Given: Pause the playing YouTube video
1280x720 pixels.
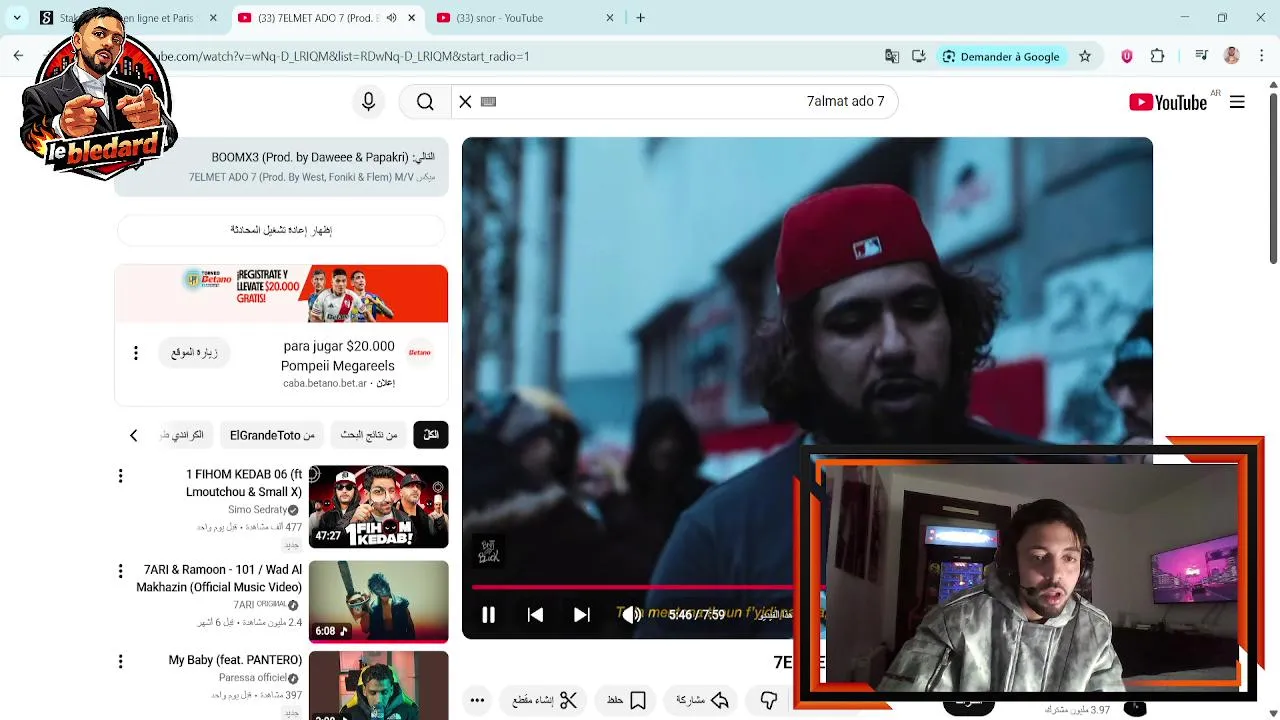Looking at the screenshot, I should point(488,615).
